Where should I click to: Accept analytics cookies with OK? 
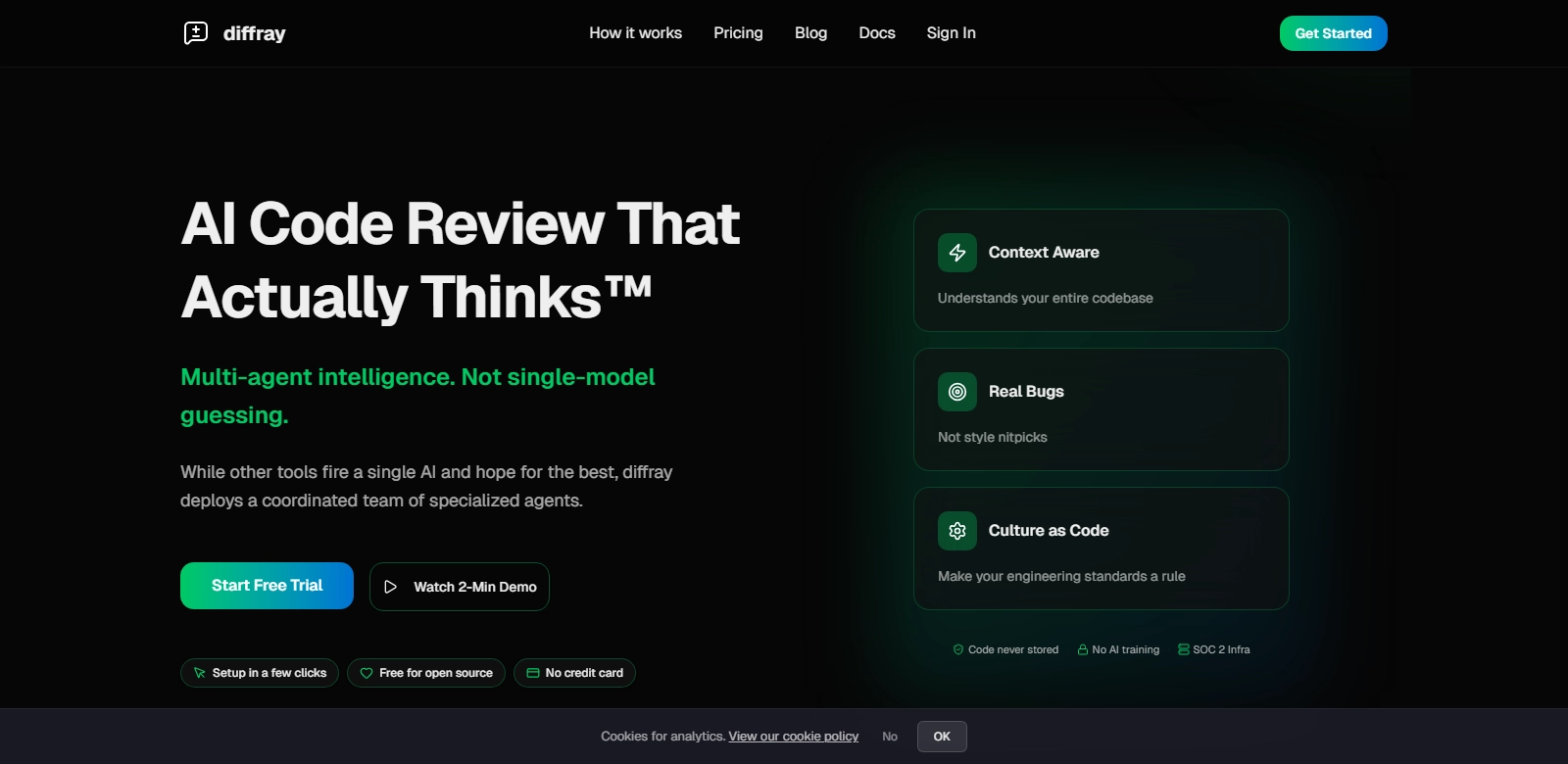click(942, 737)
